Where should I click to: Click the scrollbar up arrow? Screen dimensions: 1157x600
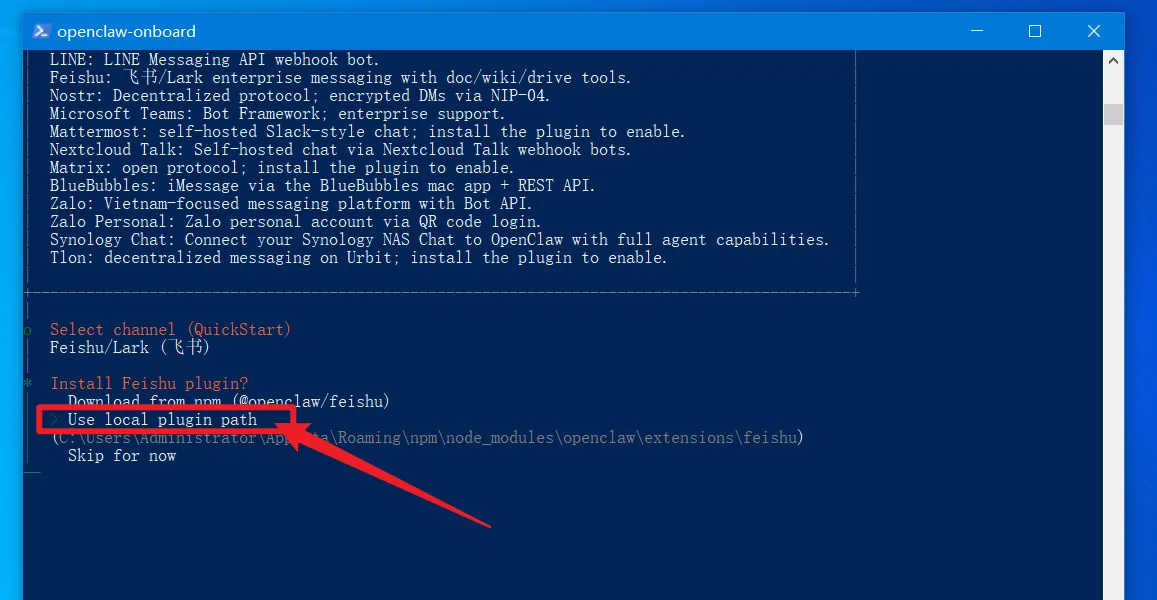point(1113,61)
